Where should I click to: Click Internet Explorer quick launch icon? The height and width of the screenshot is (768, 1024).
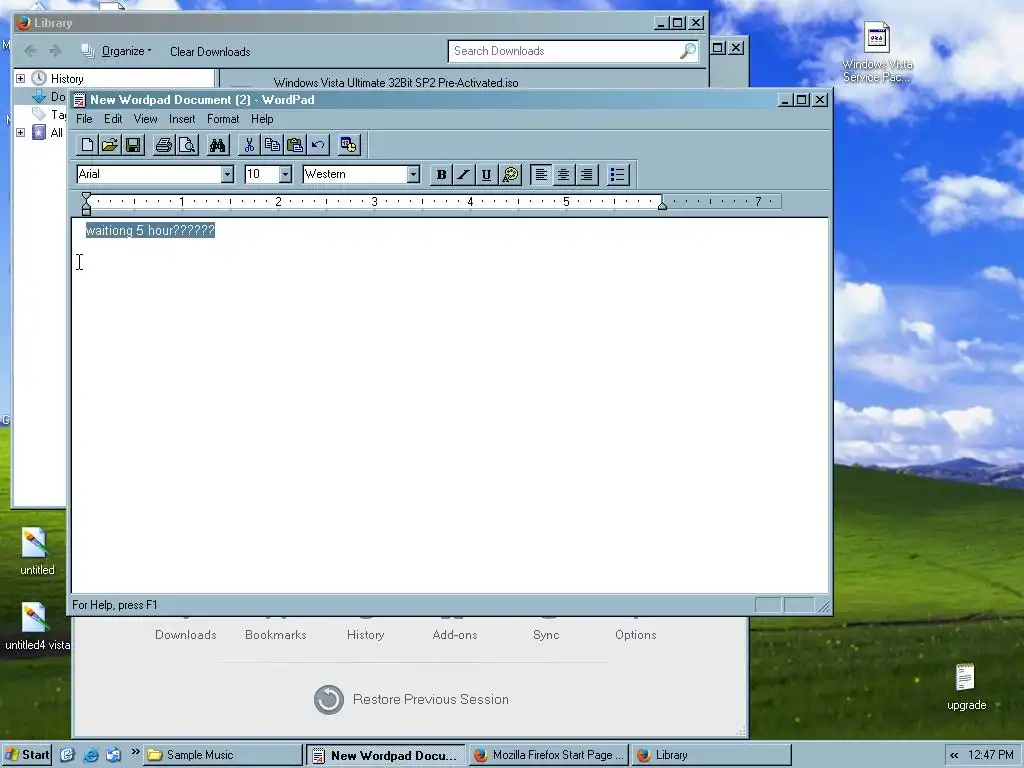click(x=91, y=755)
